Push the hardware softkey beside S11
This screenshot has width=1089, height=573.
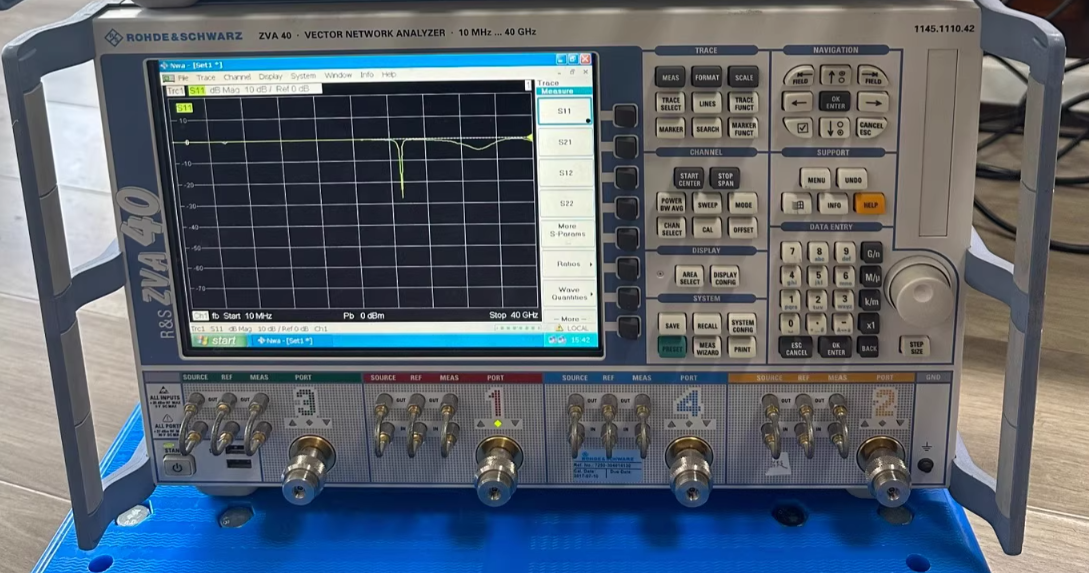click(x=625, y=115)
